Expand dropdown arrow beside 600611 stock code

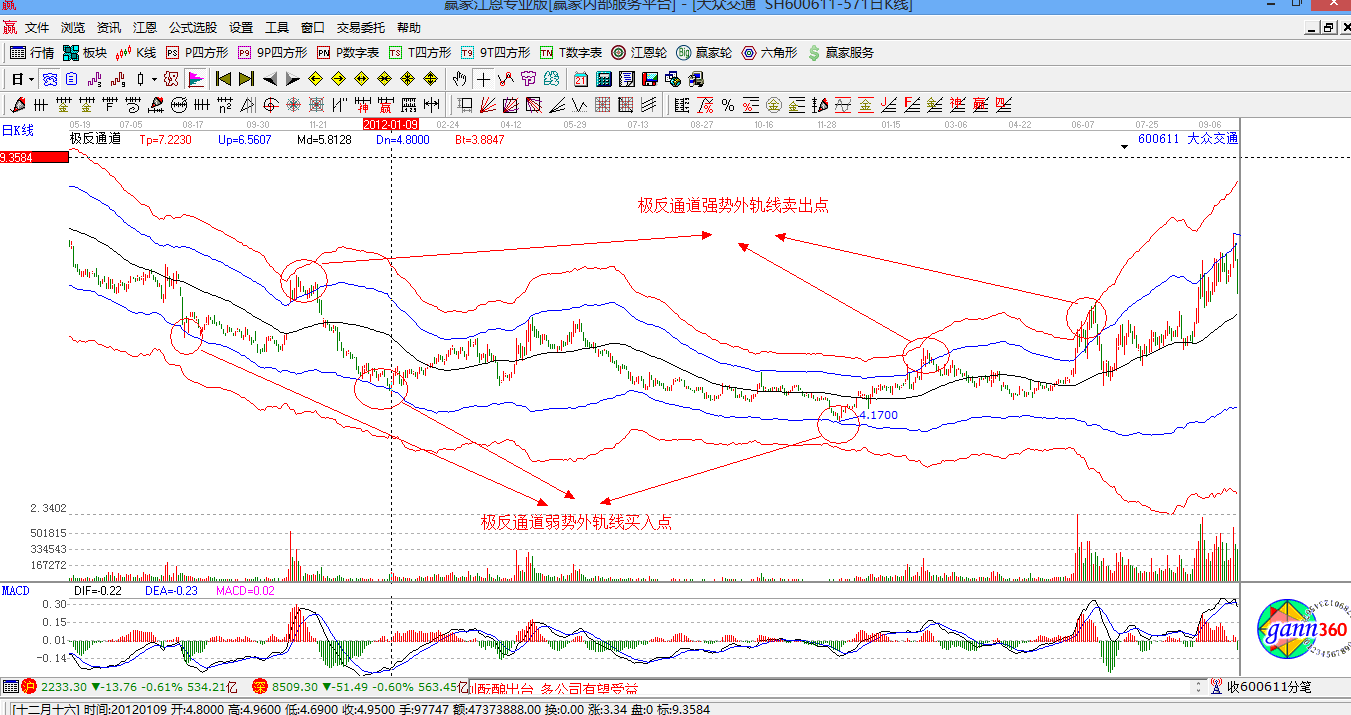pyautogui.click(x=1125, y=146)
